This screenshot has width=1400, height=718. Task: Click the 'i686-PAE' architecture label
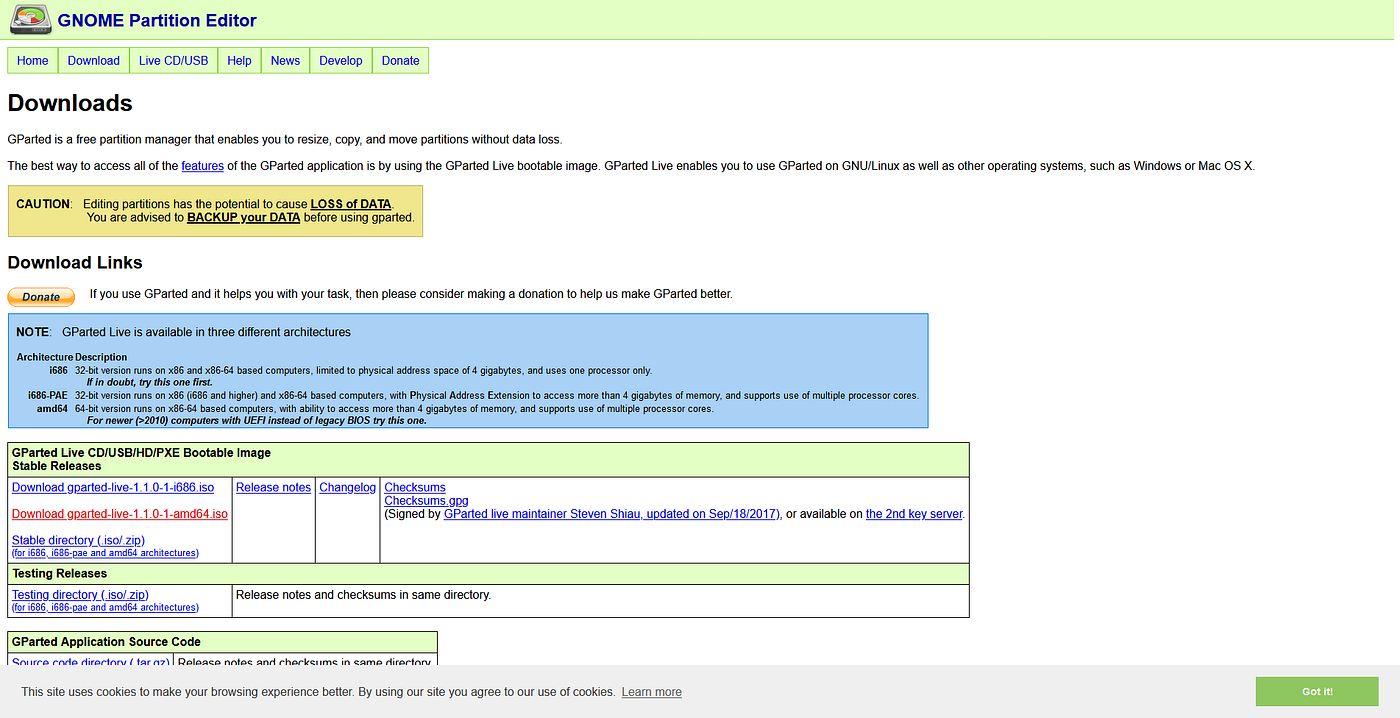48,396
